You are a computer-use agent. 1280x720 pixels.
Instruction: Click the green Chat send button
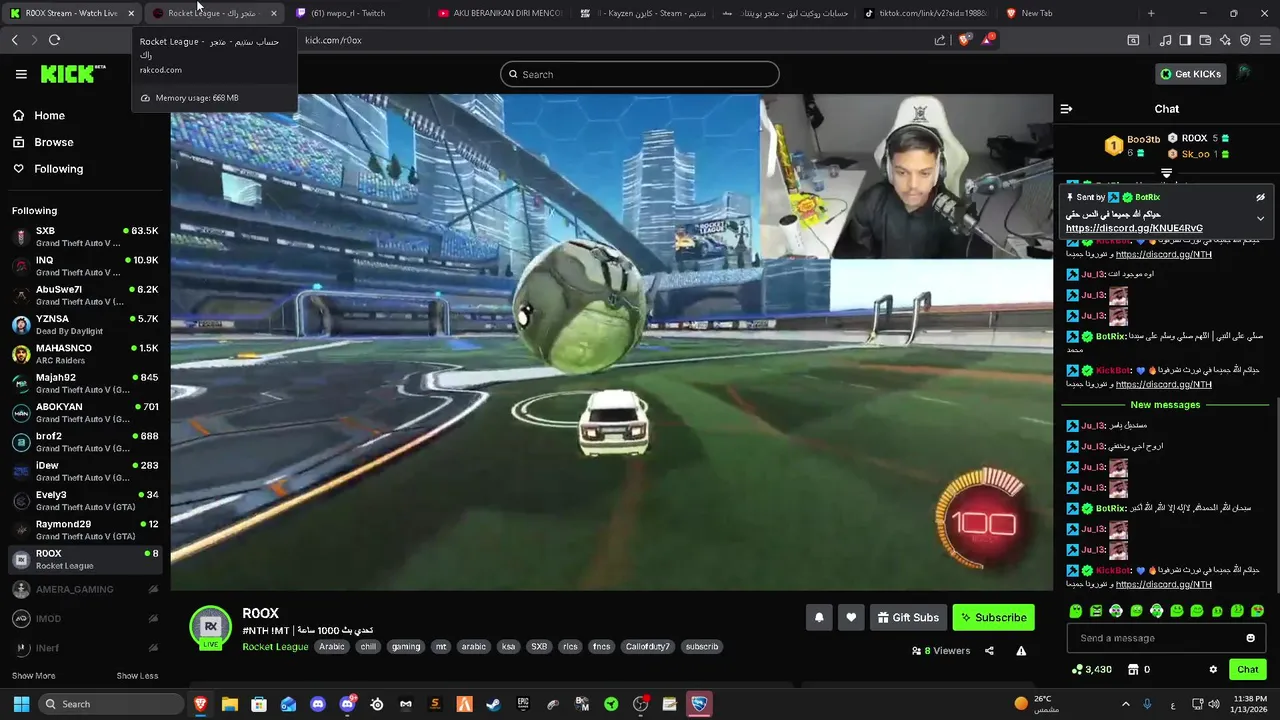(1247, 670)
